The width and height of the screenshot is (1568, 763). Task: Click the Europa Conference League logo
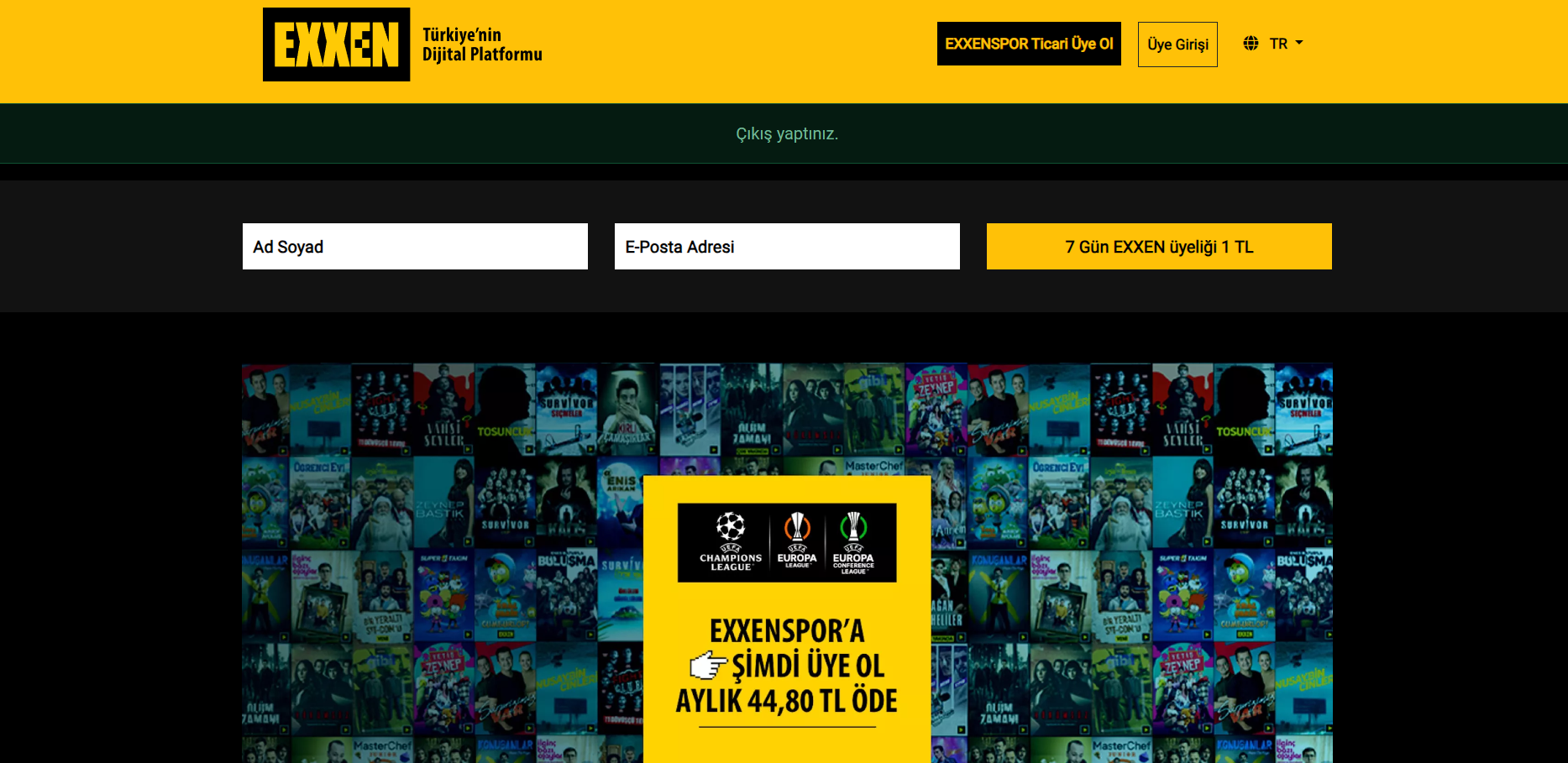(x=855, y=541)
